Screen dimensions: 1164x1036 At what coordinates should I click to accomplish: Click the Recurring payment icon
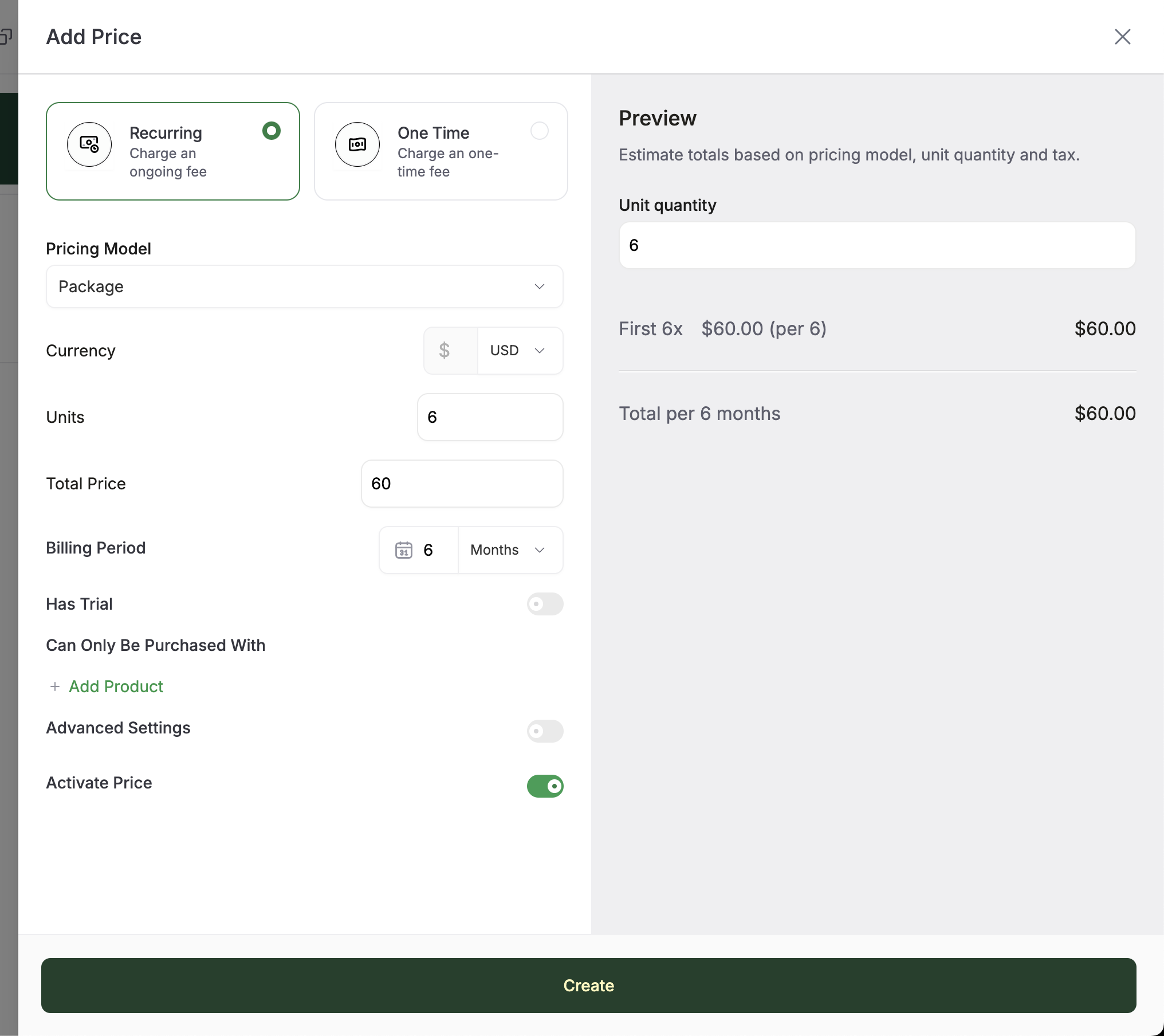89,144
